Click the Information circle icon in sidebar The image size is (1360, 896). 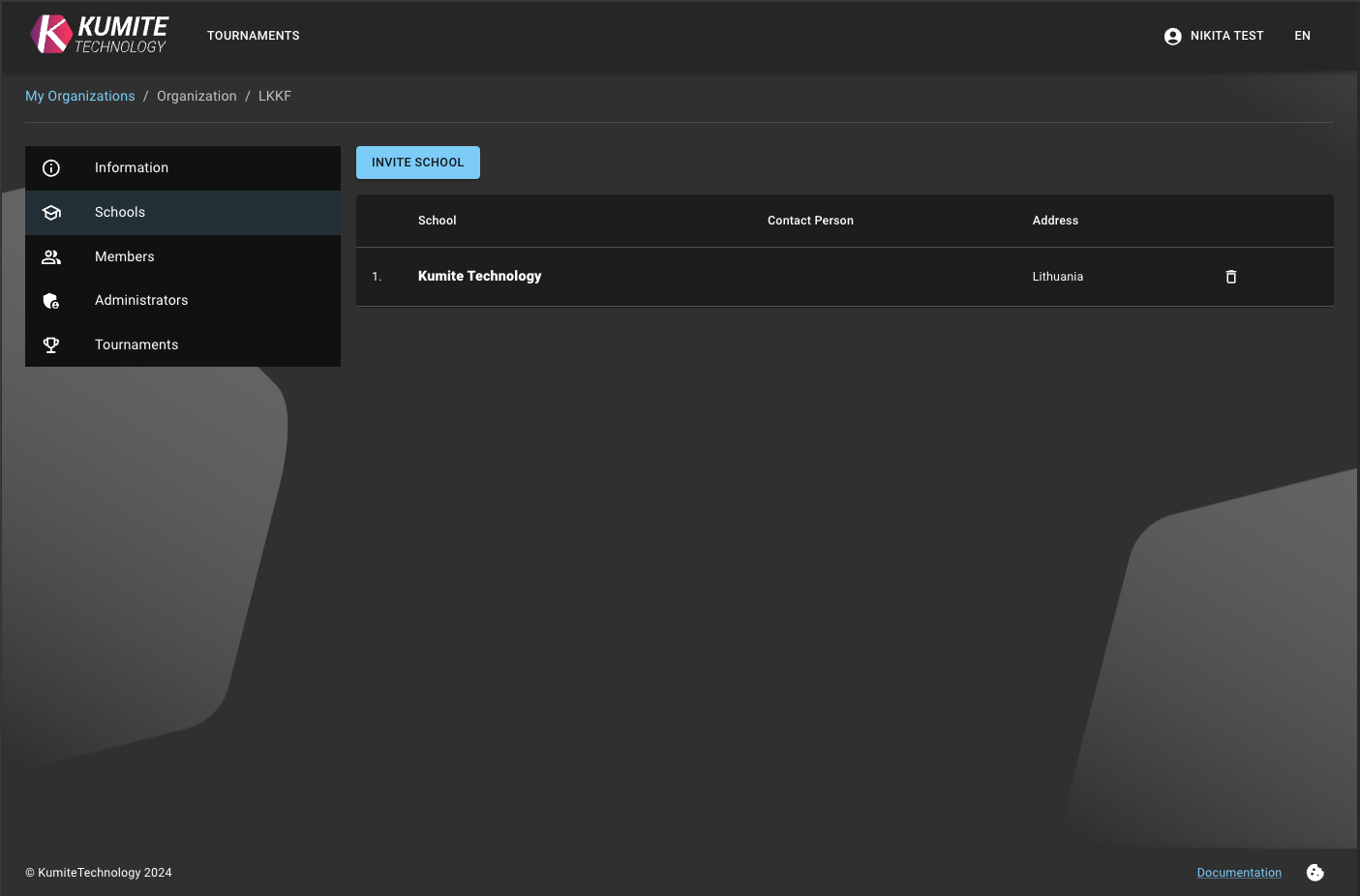(x=51, y=168)
